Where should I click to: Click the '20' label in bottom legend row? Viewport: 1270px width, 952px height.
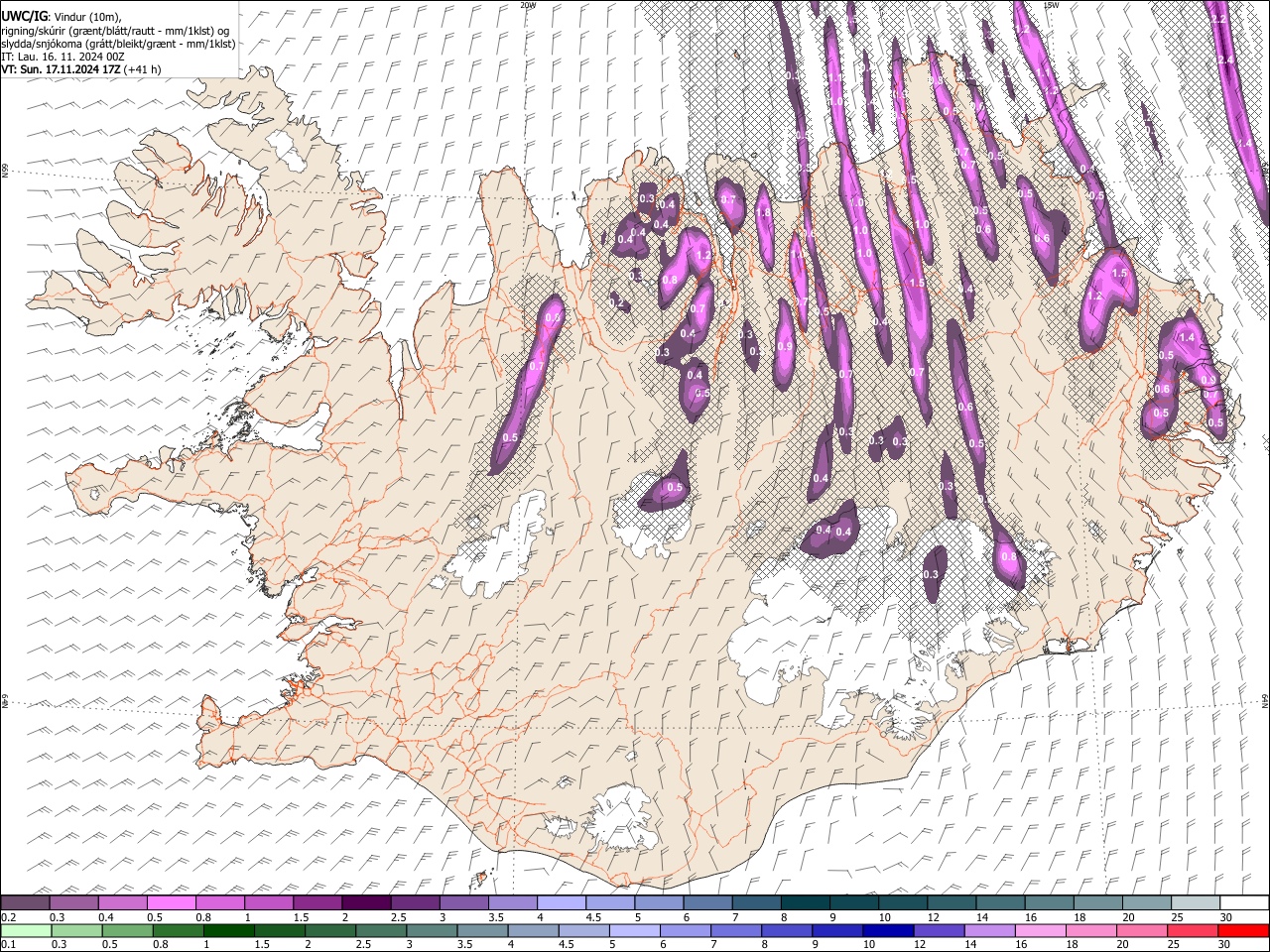(1121, 945)
